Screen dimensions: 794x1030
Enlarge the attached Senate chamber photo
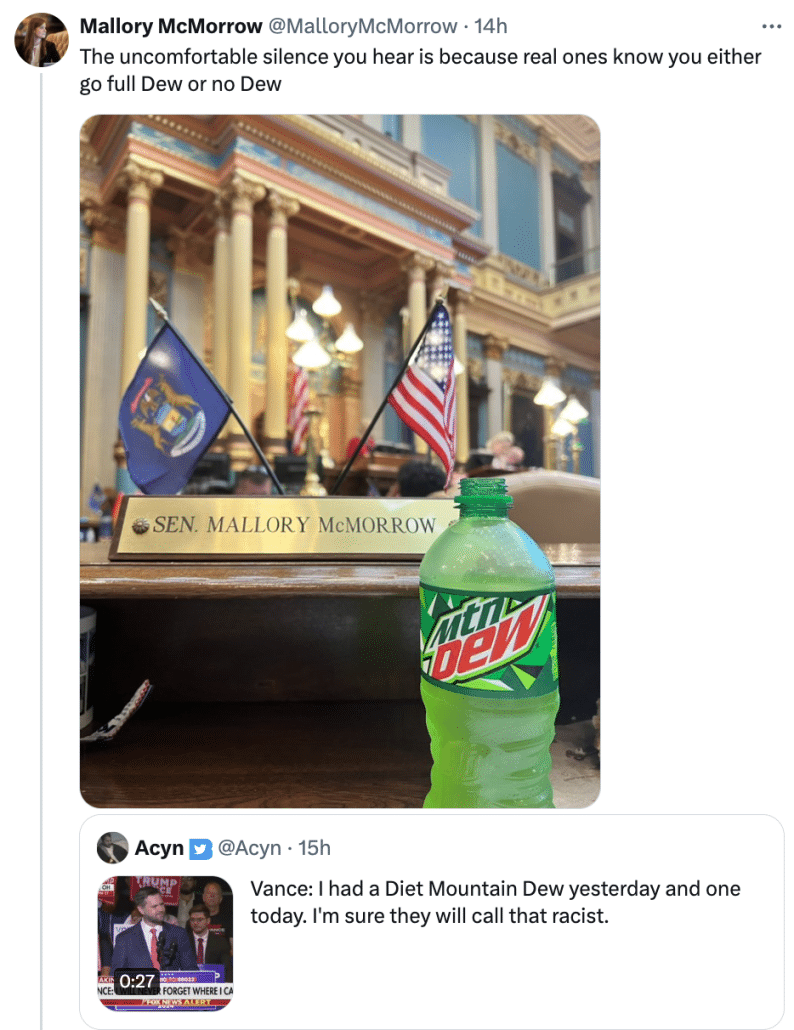[x=340, y=461]
